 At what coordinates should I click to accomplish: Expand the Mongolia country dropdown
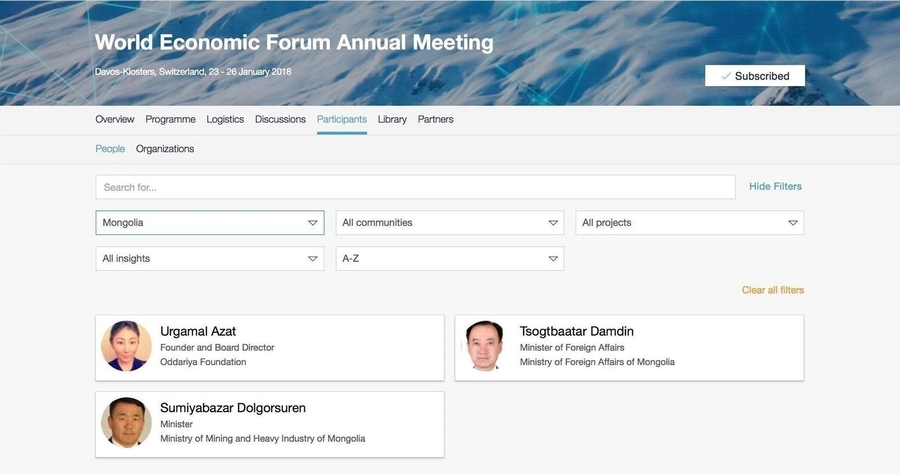(x=209, y=223)
